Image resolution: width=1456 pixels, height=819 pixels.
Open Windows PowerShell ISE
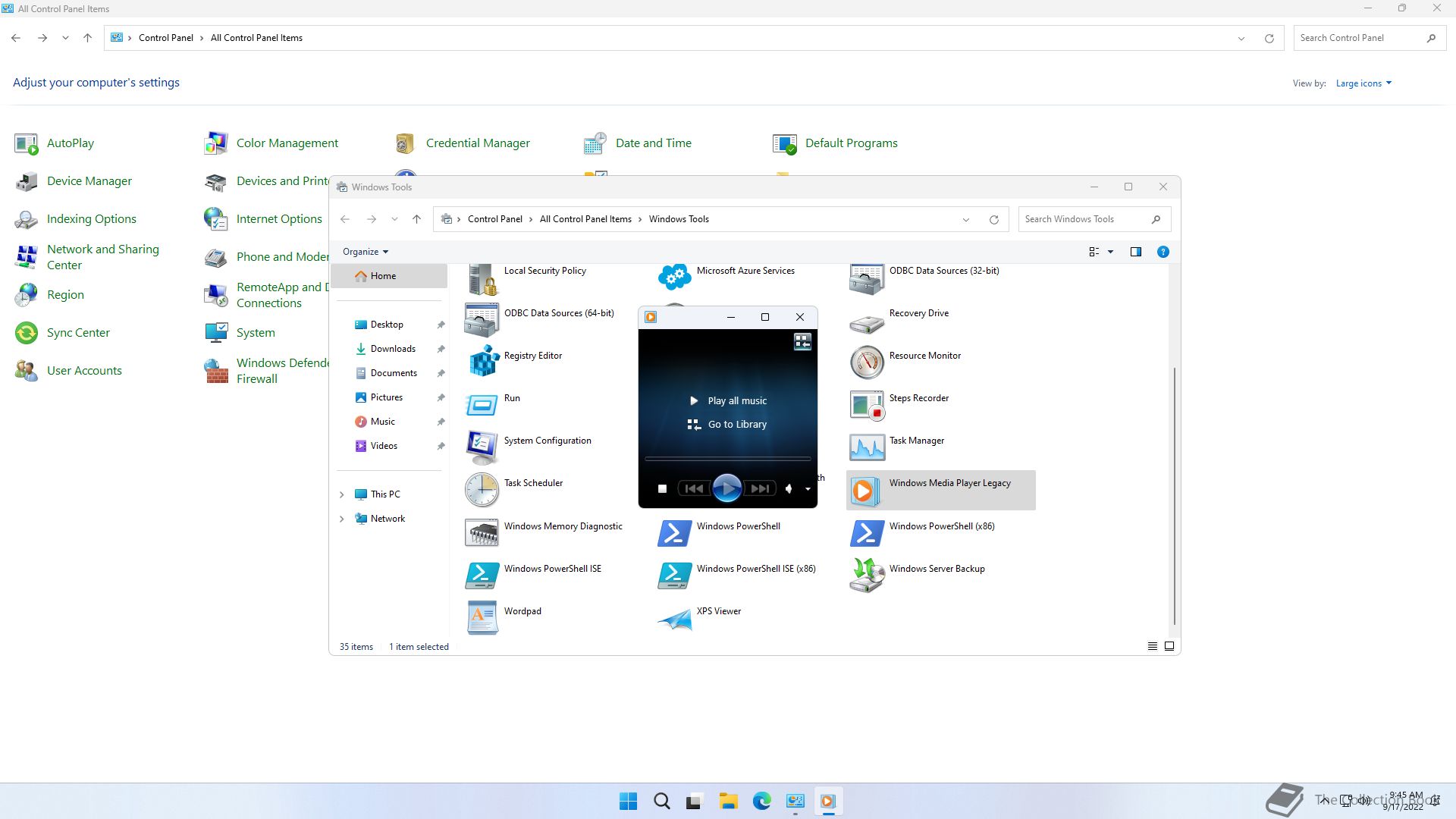click(533, 574)
